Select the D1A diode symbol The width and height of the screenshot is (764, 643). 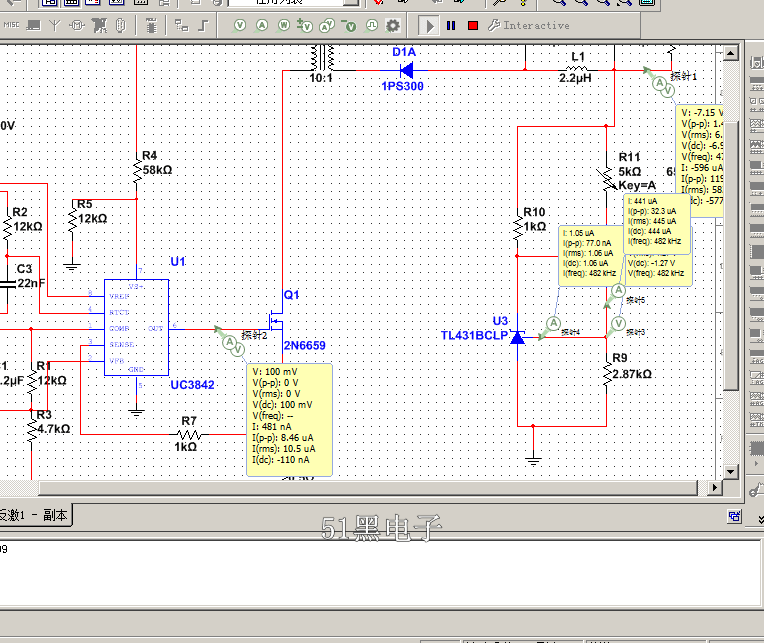pyautogui.click(x=406, y=71)
